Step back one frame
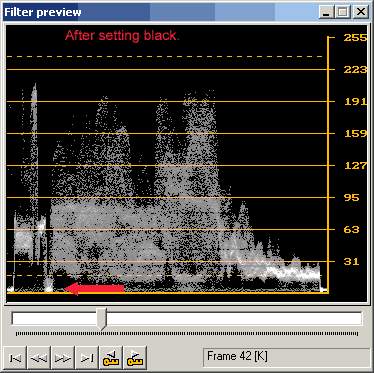This screenshot has height=373, width=374. [x=39, y=357]
